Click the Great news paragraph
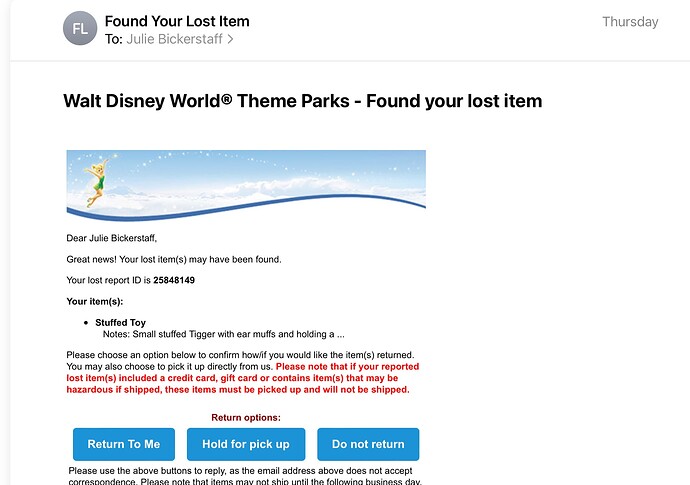The height and width of the screenshot is (485, 690). [x=174, y=259]
